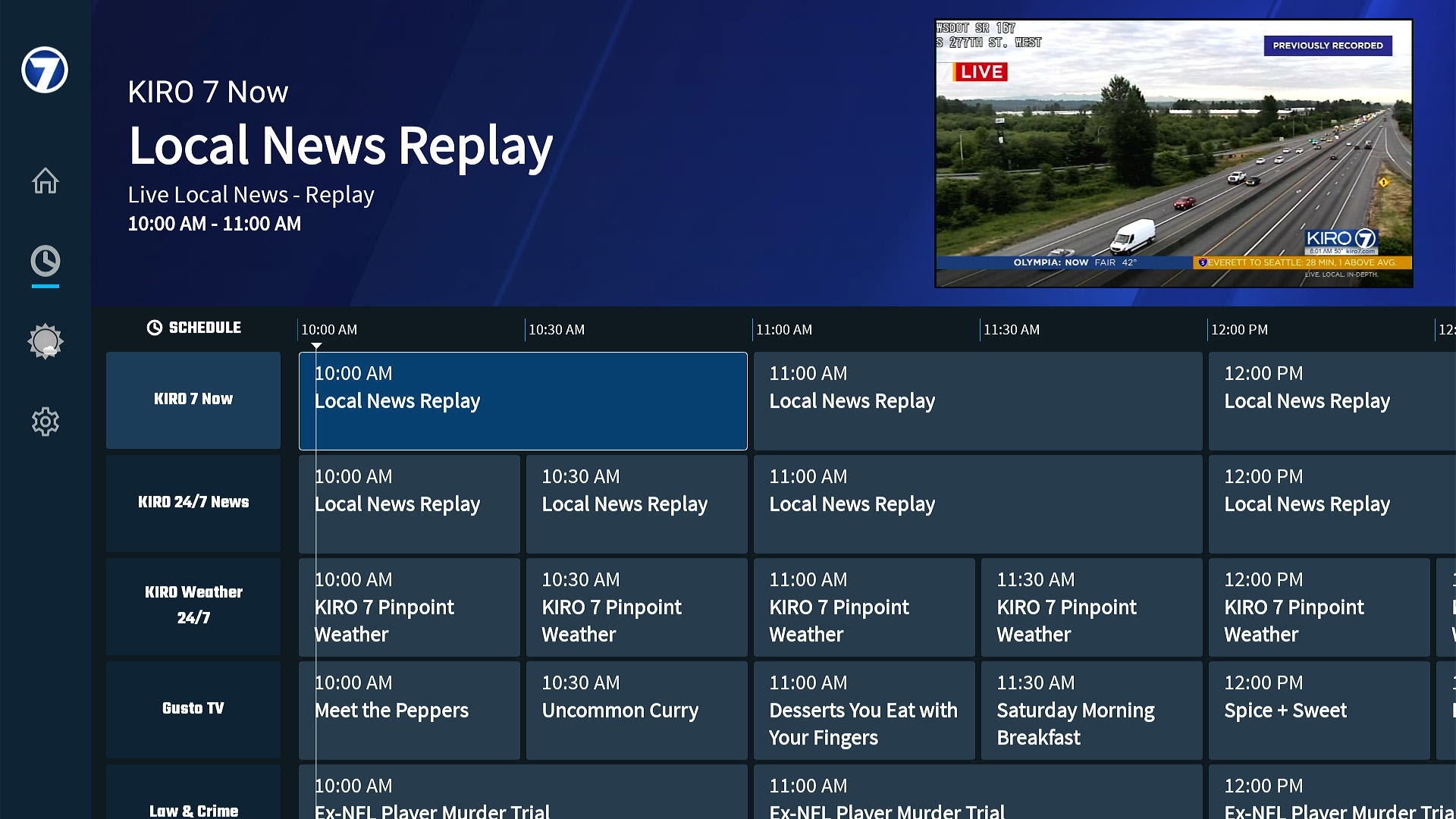Select the KIRO Weather 24/7 channel
This screenshot has height=819, width=1456.
click(x=193, y=606)
